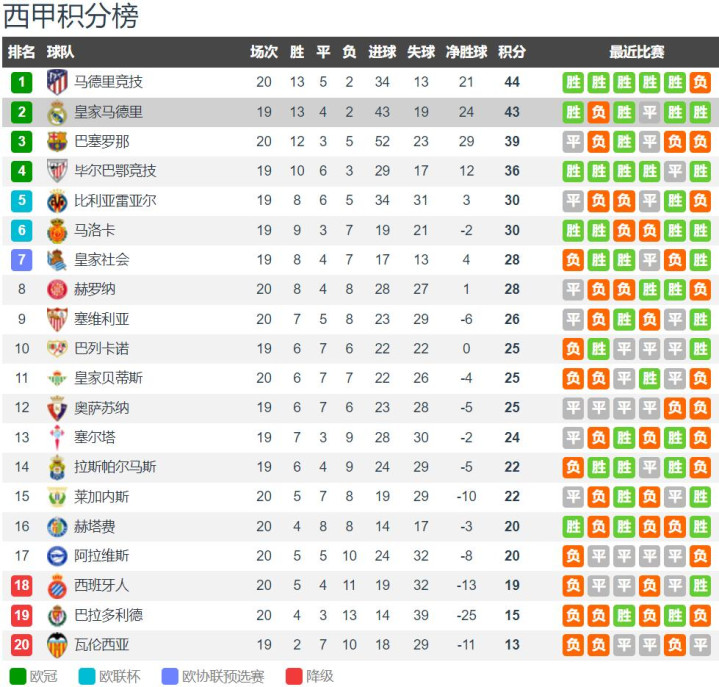Image resolution: width=719 pixels, height=687 pixels.
Task: Click the Villarreal club crest
Action: pos(57,201)
